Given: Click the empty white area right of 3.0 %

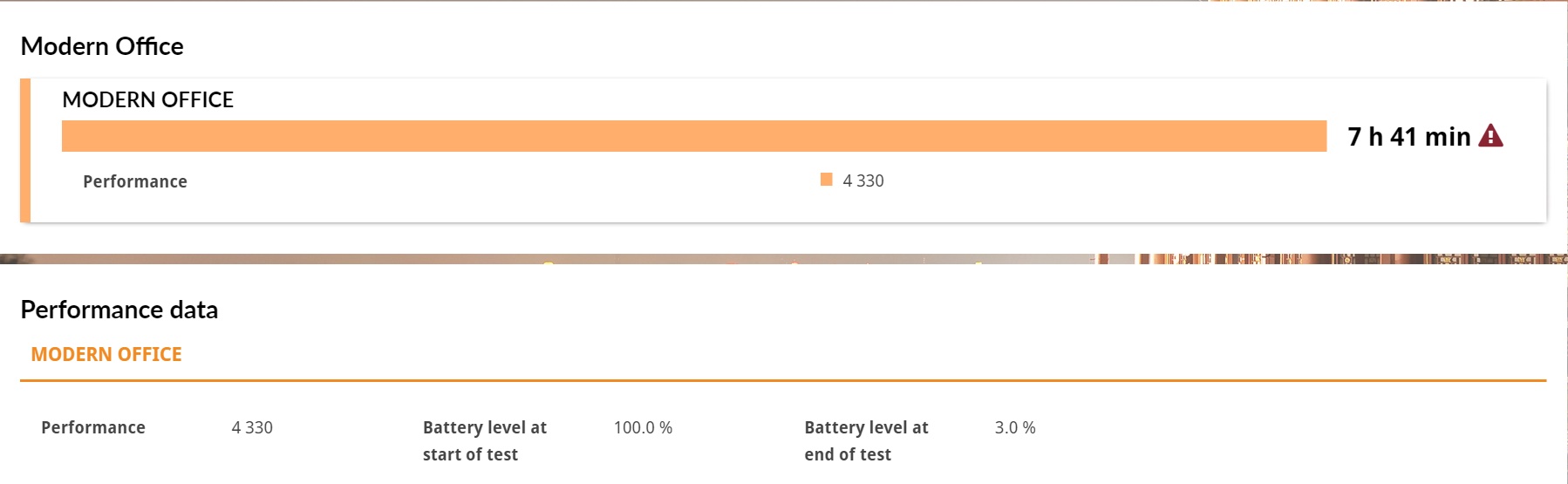Looking at the screenshot, I should pyautogui.click(x=1291, y=436).
